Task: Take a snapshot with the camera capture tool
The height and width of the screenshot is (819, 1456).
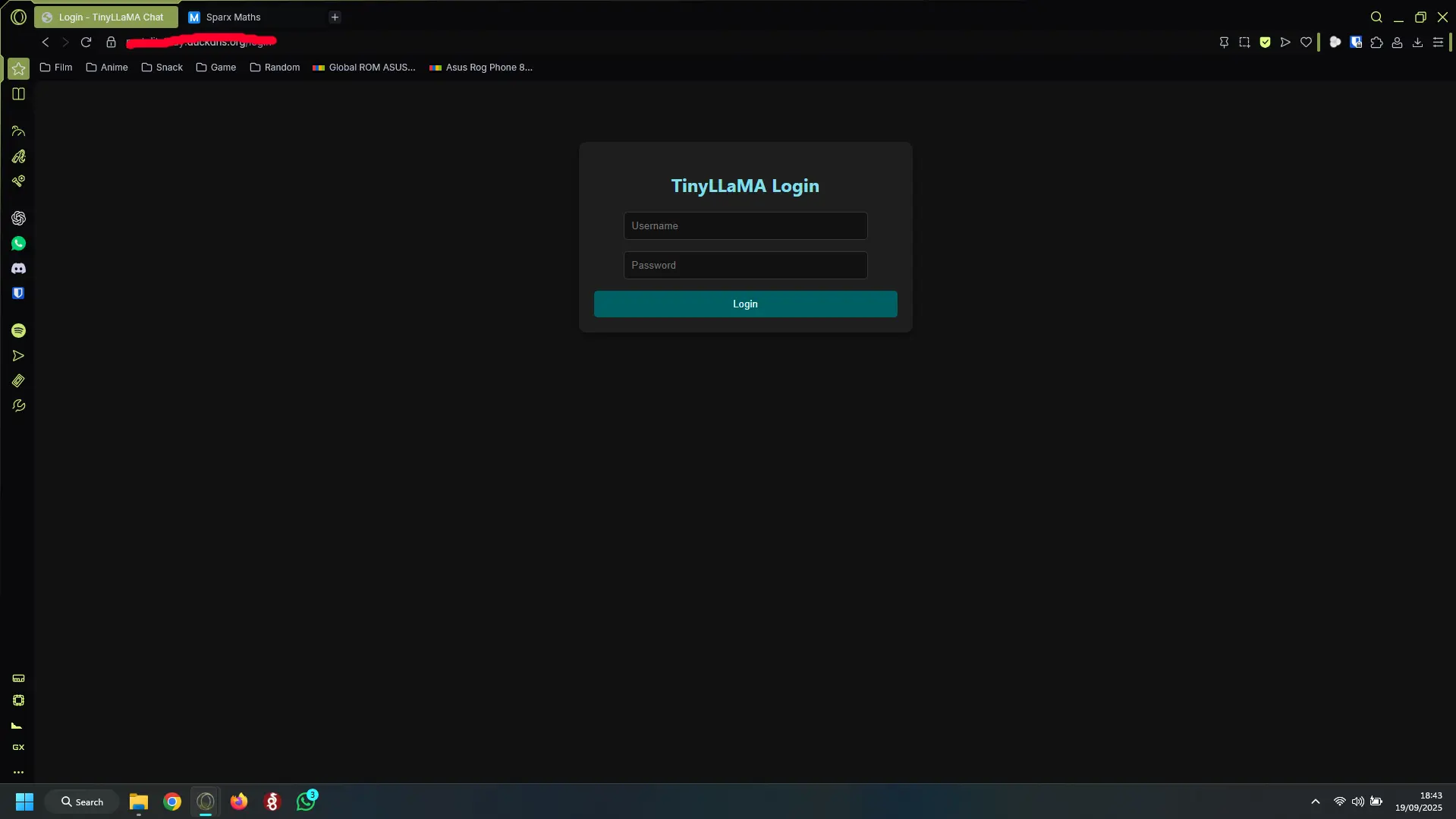Action: pyautogui.click(x=1244, y=43)
